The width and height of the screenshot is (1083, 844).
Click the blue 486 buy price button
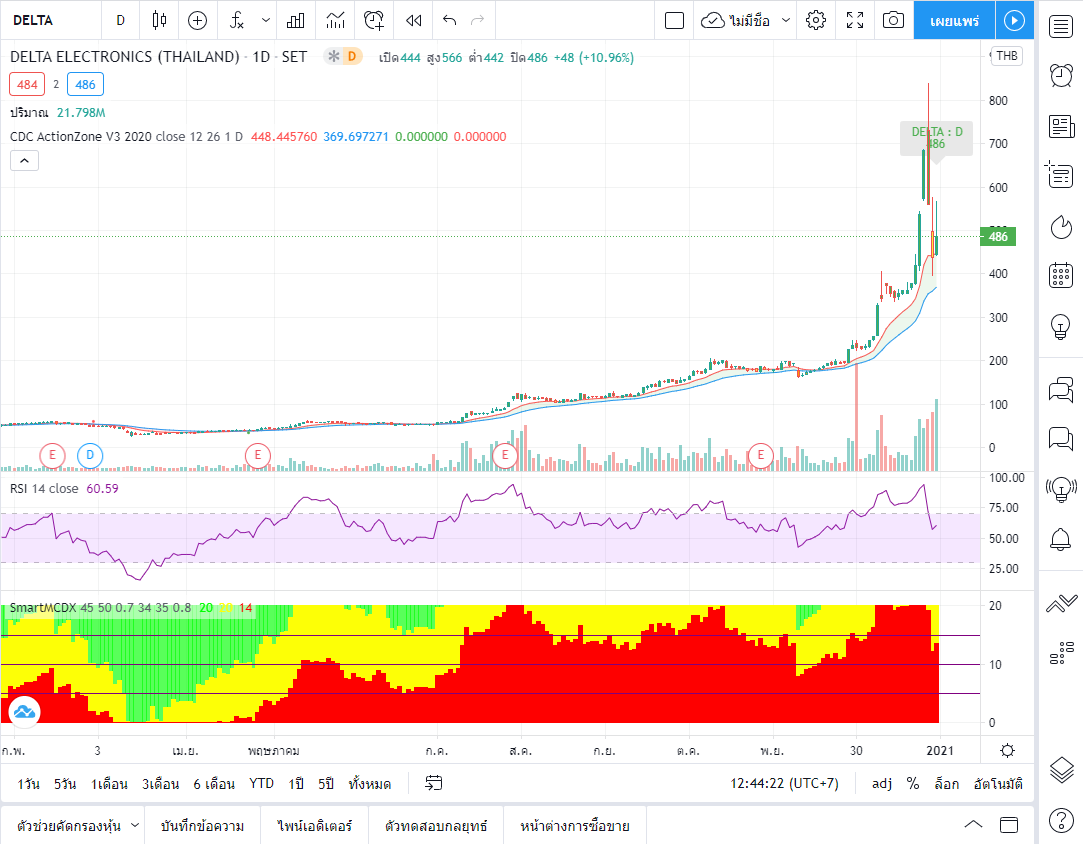click(85, 84)
